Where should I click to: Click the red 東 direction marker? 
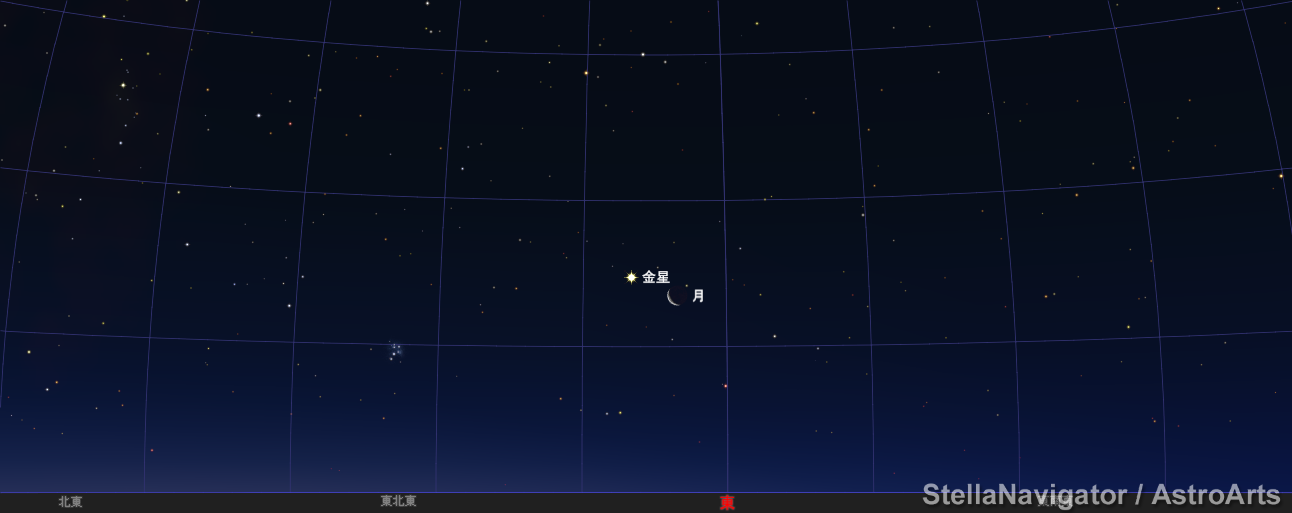point(727,503)
